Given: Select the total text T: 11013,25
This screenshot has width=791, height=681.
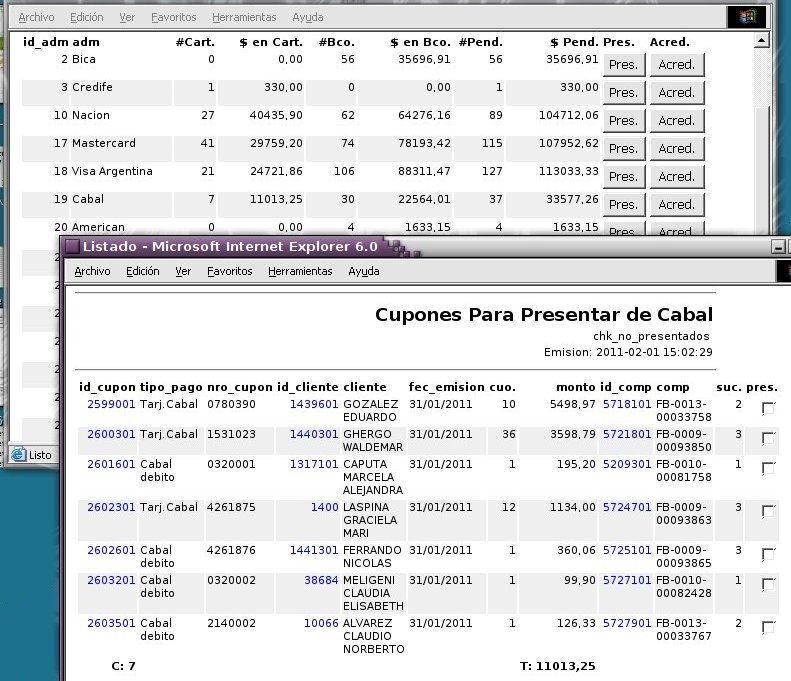Looking at the screenshot, I should (x=557, y=666).
